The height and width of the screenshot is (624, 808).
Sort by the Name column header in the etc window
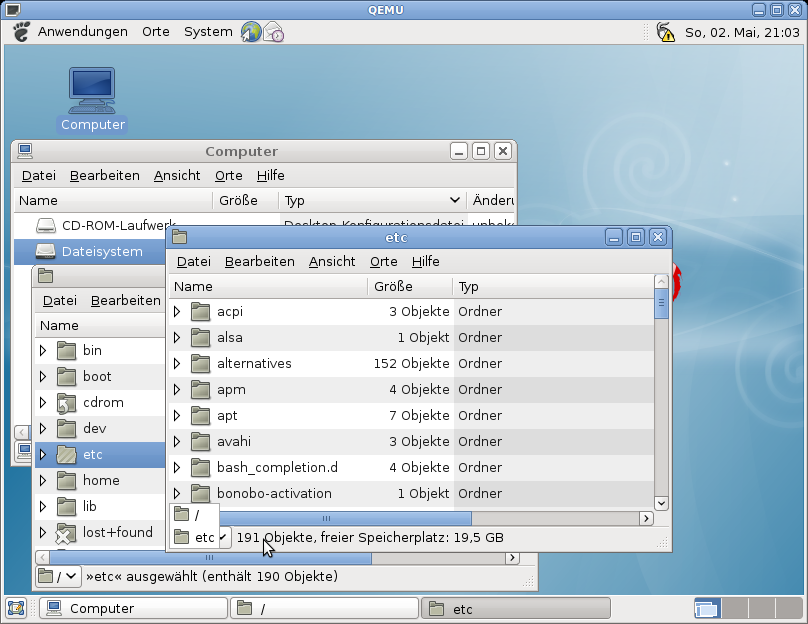coord(268,286)
